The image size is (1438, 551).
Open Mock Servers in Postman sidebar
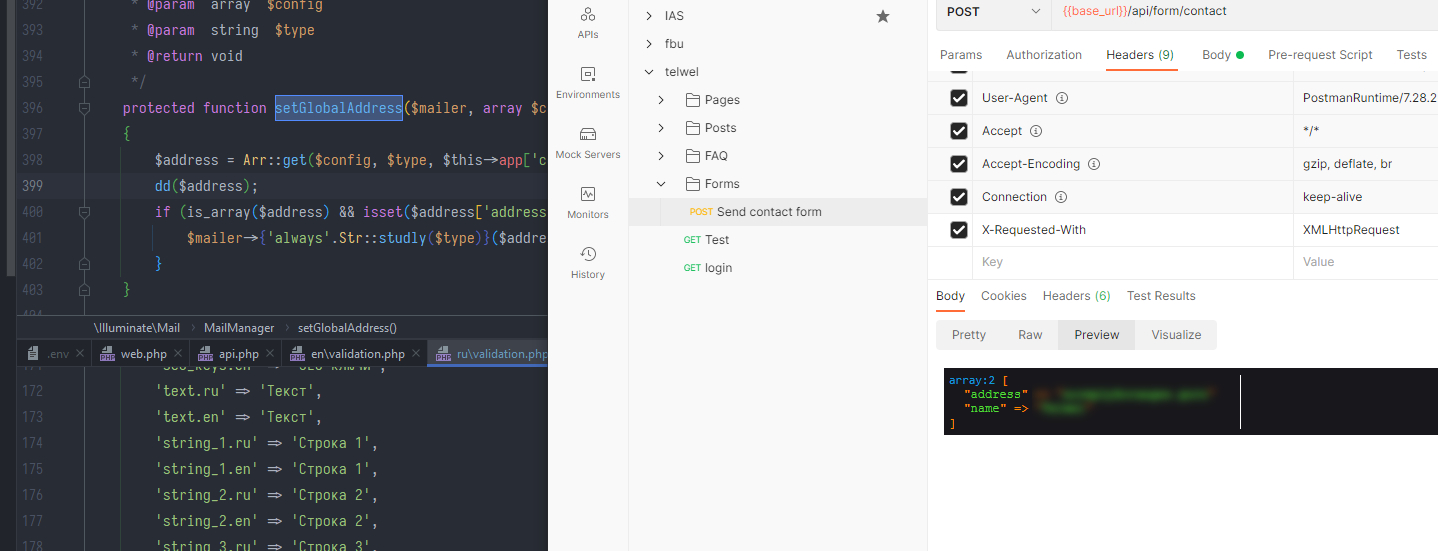pos(588,142)
